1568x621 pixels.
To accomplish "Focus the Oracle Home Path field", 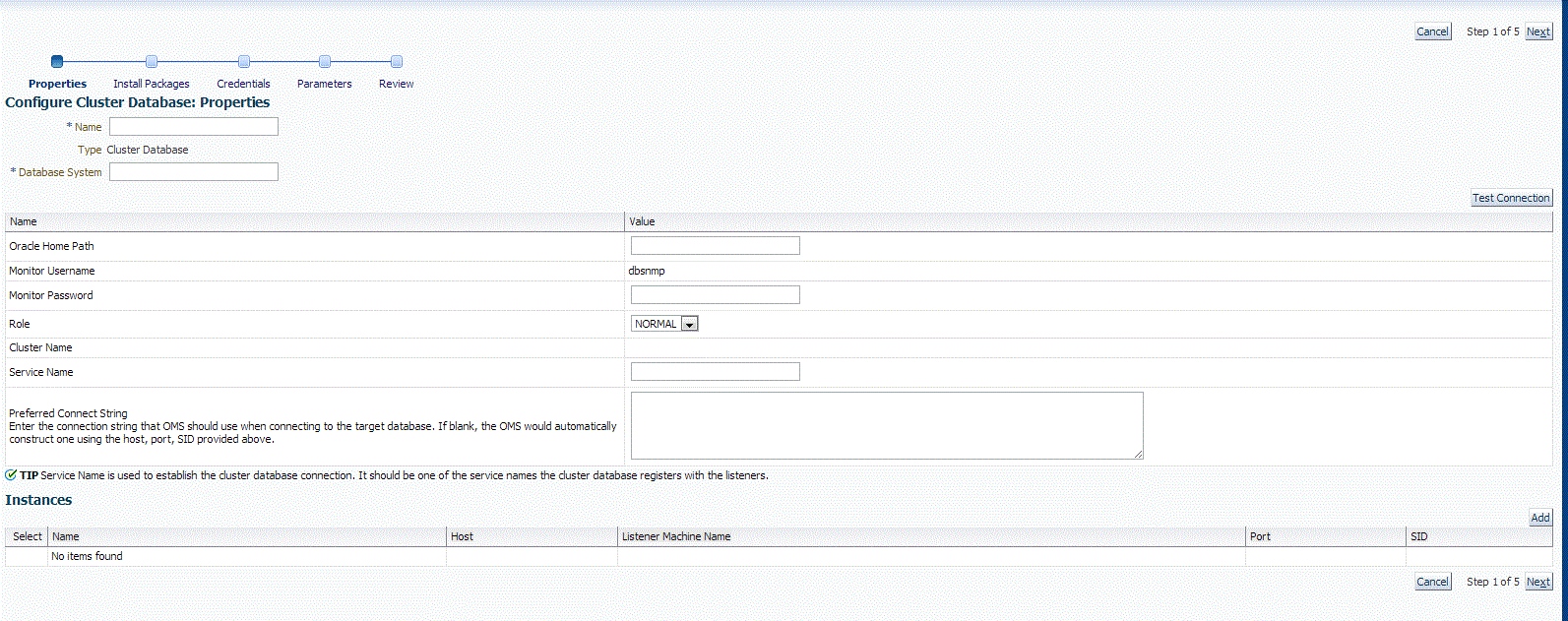I will (x=716, y=246).
